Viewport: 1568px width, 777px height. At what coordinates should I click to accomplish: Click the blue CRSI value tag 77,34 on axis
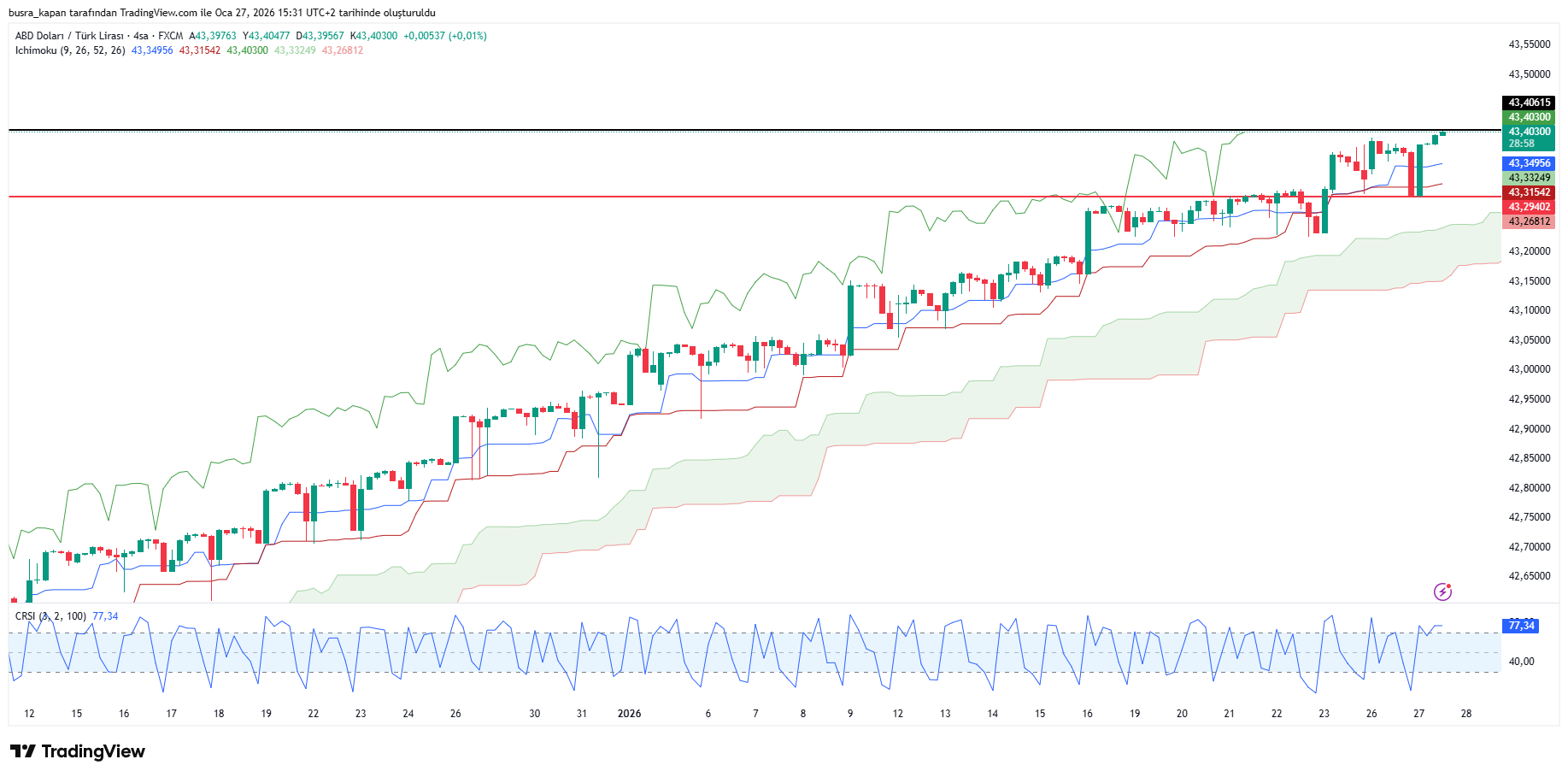1521,626
